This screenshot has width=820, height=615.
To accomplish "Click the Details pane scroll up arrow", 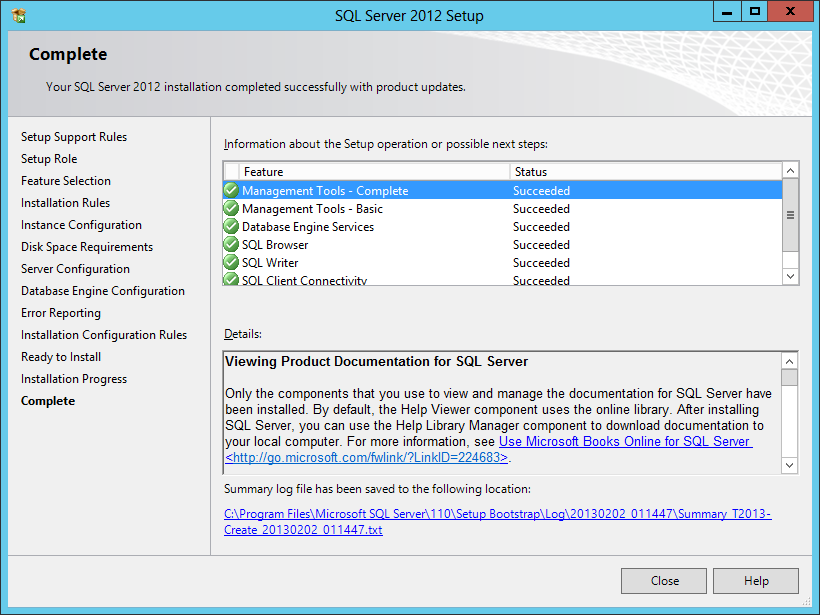I will [789, 361].
